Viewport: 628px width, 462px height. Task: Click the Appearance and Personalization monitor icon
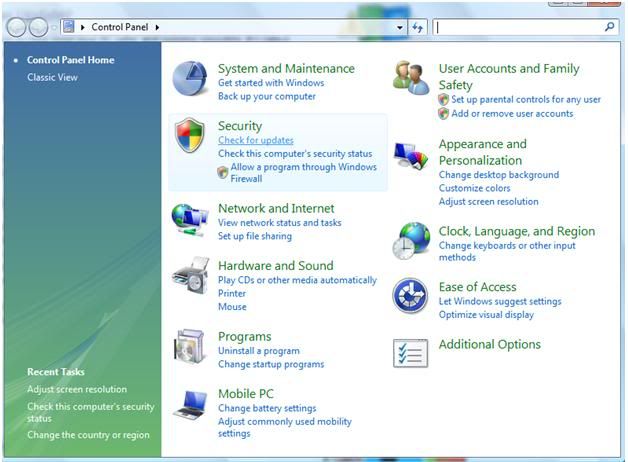[411, 155]
